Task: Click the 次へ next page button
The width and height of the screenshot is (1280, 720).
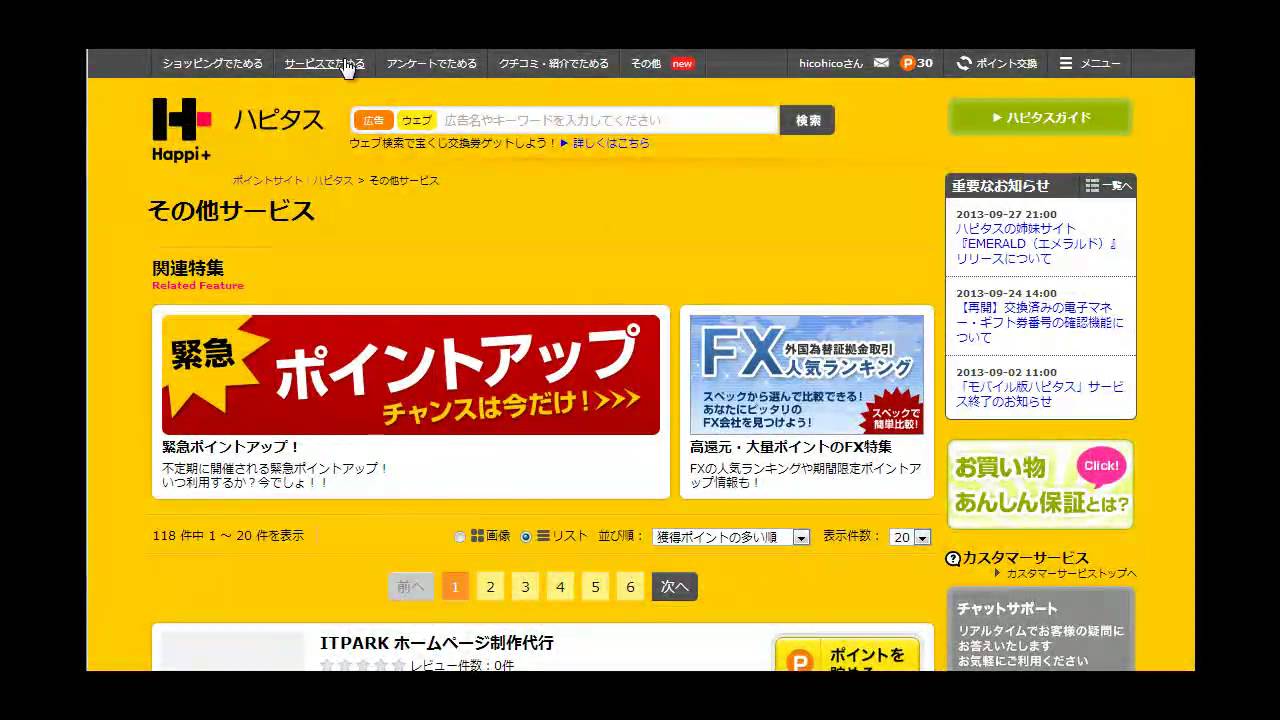Action: point(675,587)
